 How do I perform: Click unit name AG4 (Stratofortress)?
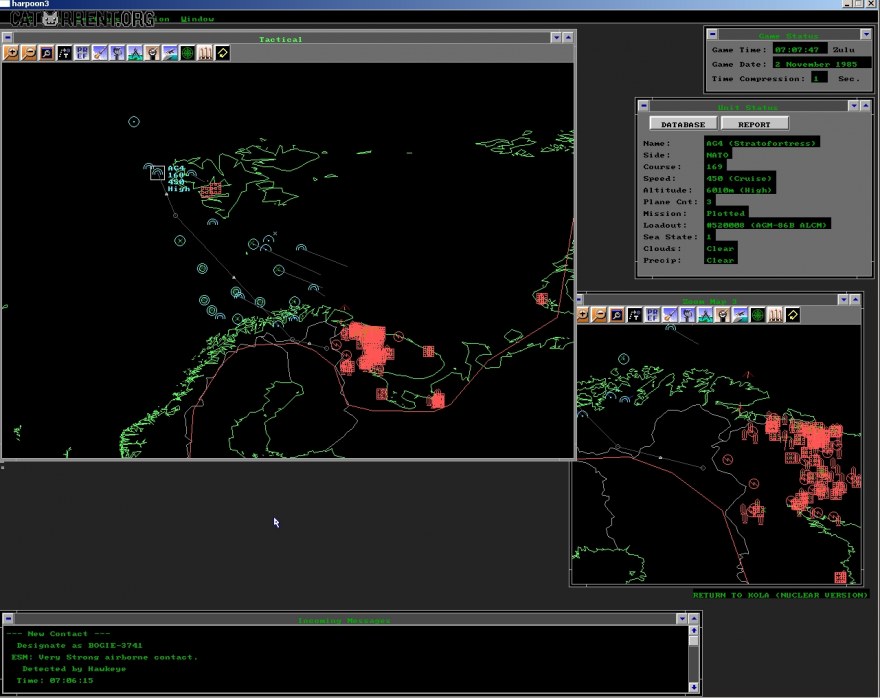click(x=762, y=143)
